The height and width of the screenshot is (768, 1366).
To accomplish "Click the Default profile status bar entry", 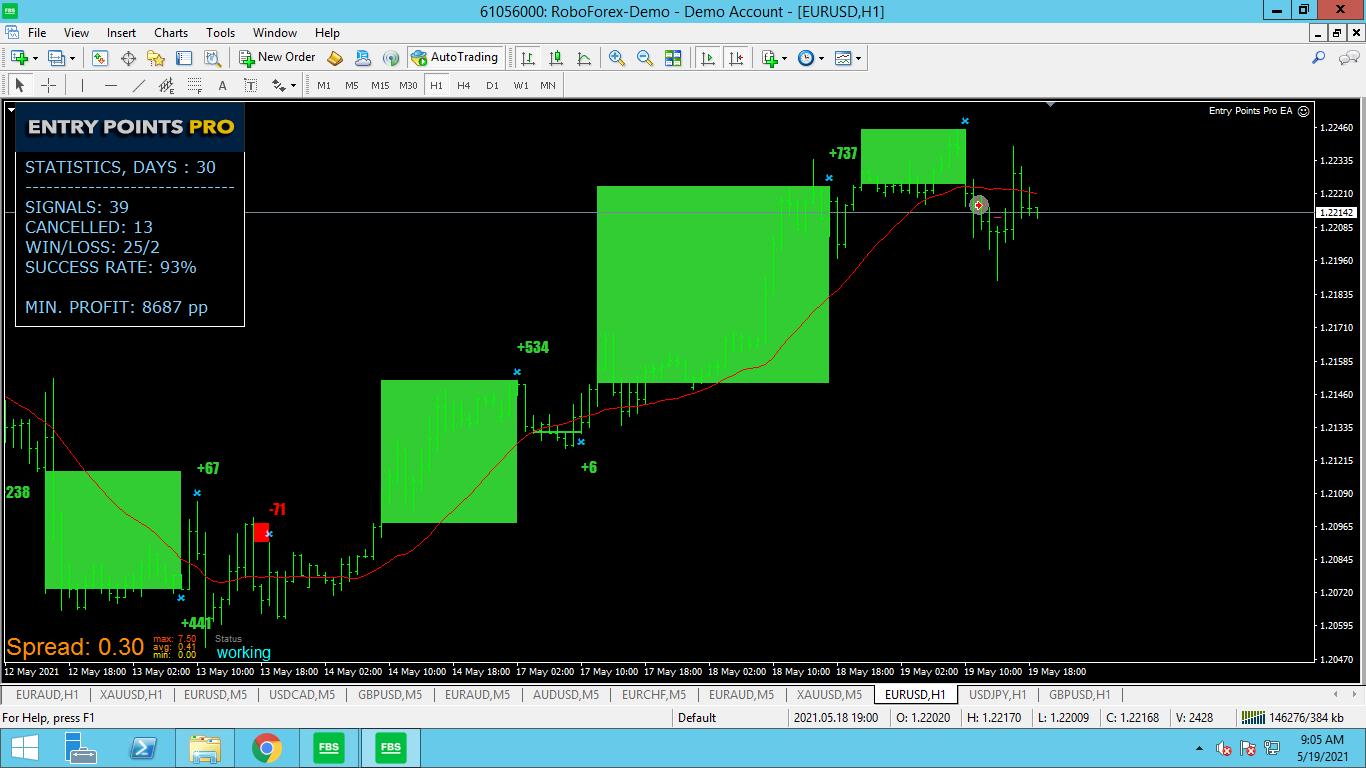I will click(x=697, y=717).
